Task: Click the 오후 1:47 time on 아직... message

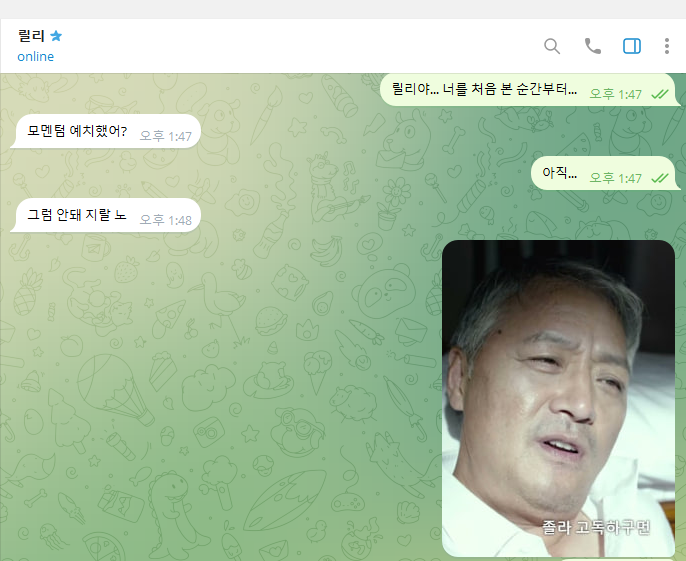Action: pos(616,178)
